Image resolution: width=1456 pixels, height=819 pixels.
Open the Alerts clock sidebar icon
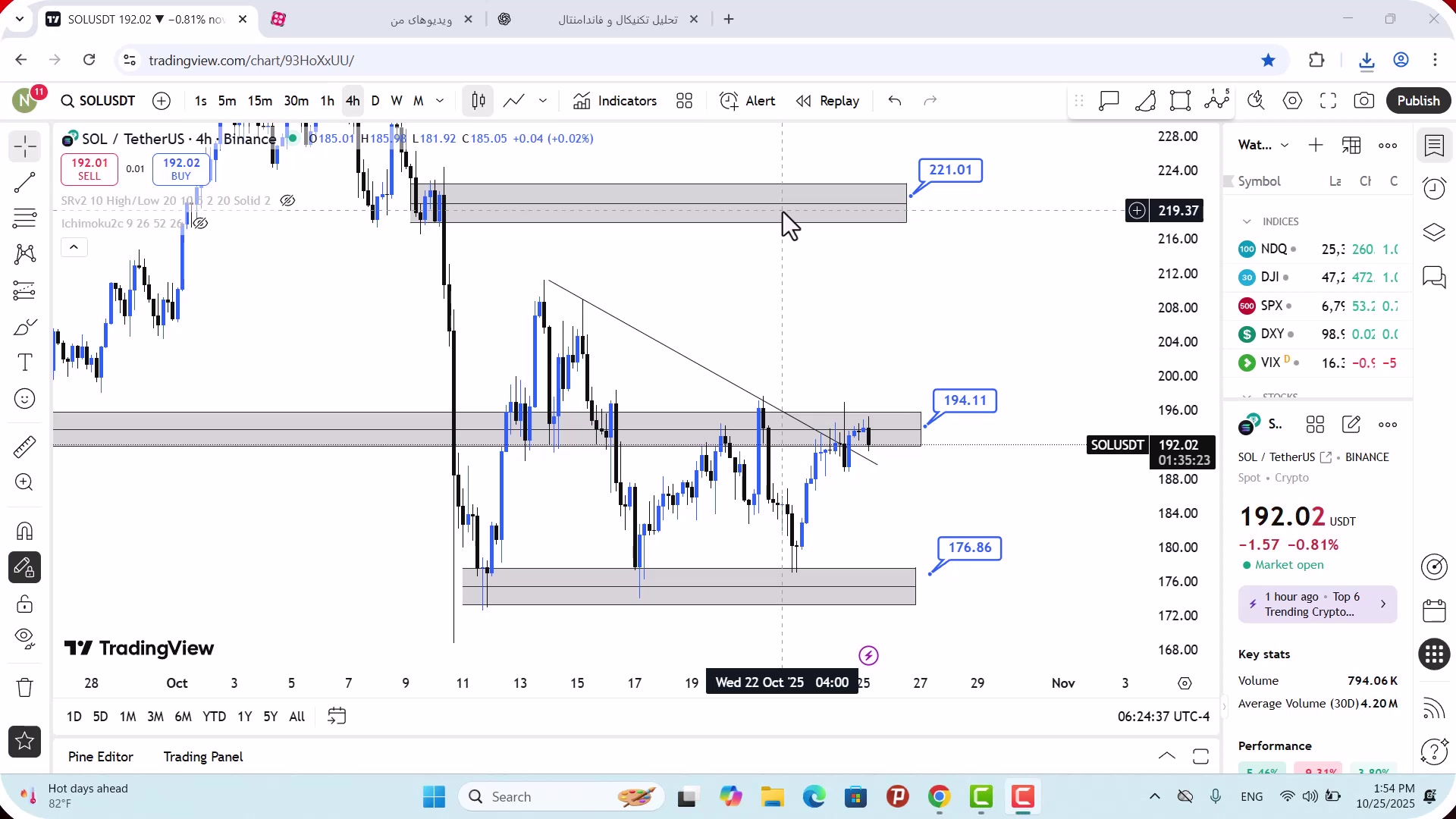(x=1434, y=188)
